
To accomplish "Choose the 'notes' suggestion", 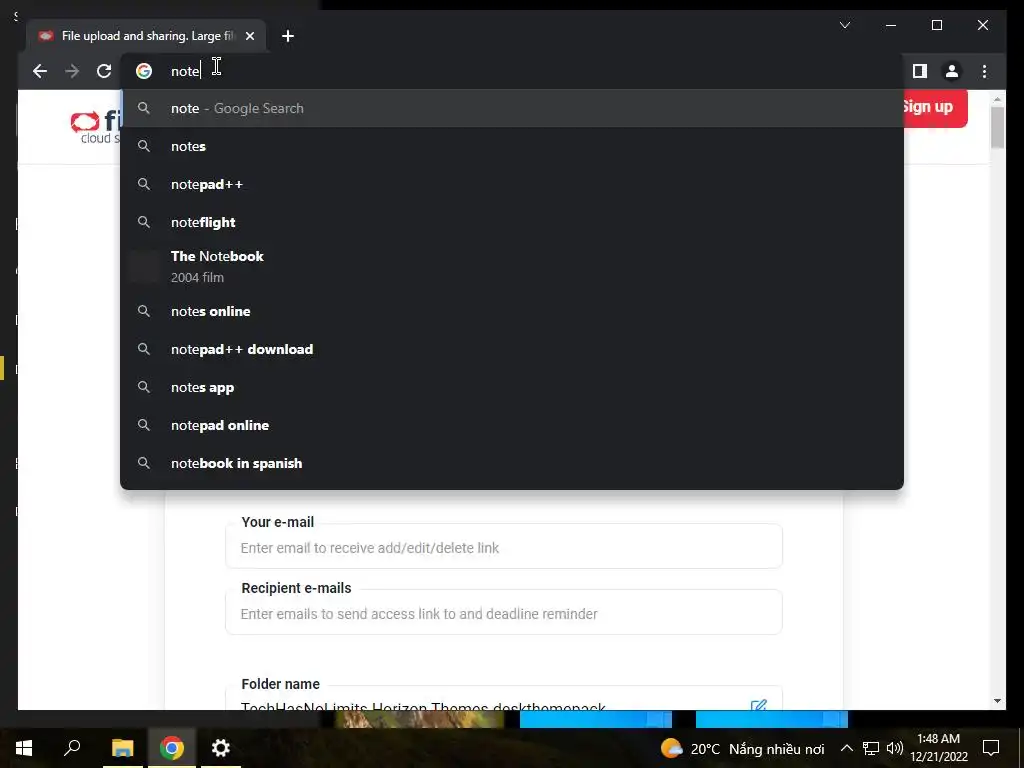I will click(x=512, y=146).
